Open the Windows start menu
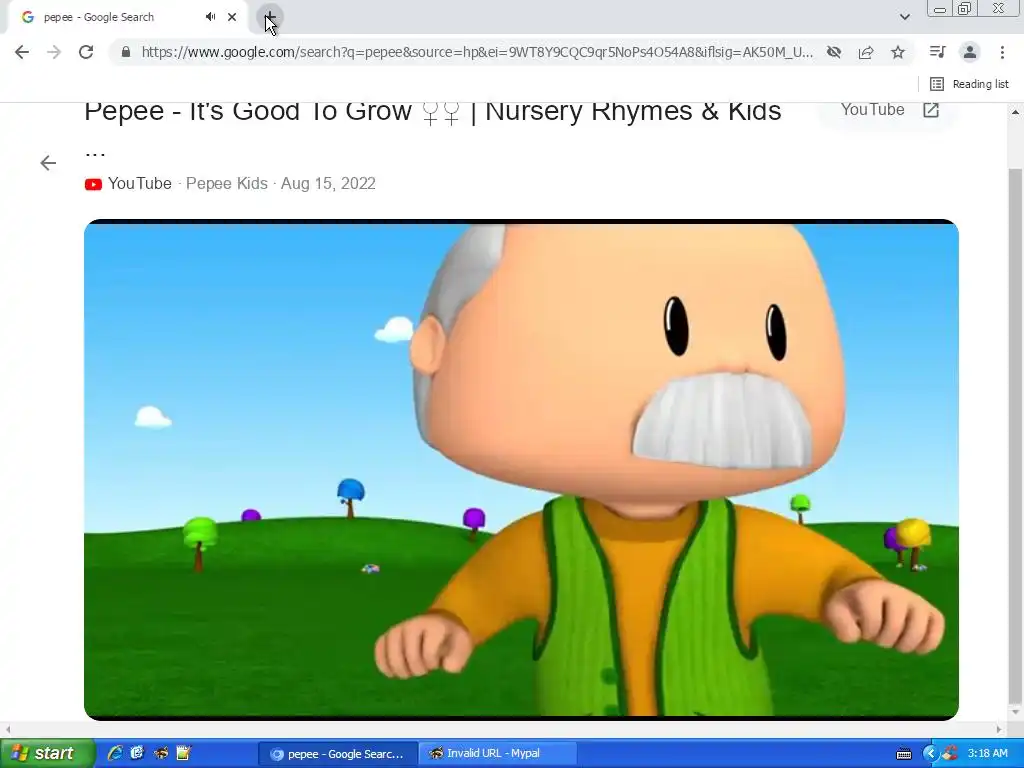The height and width of the screenshot is (768, 1024). (47, 754)
